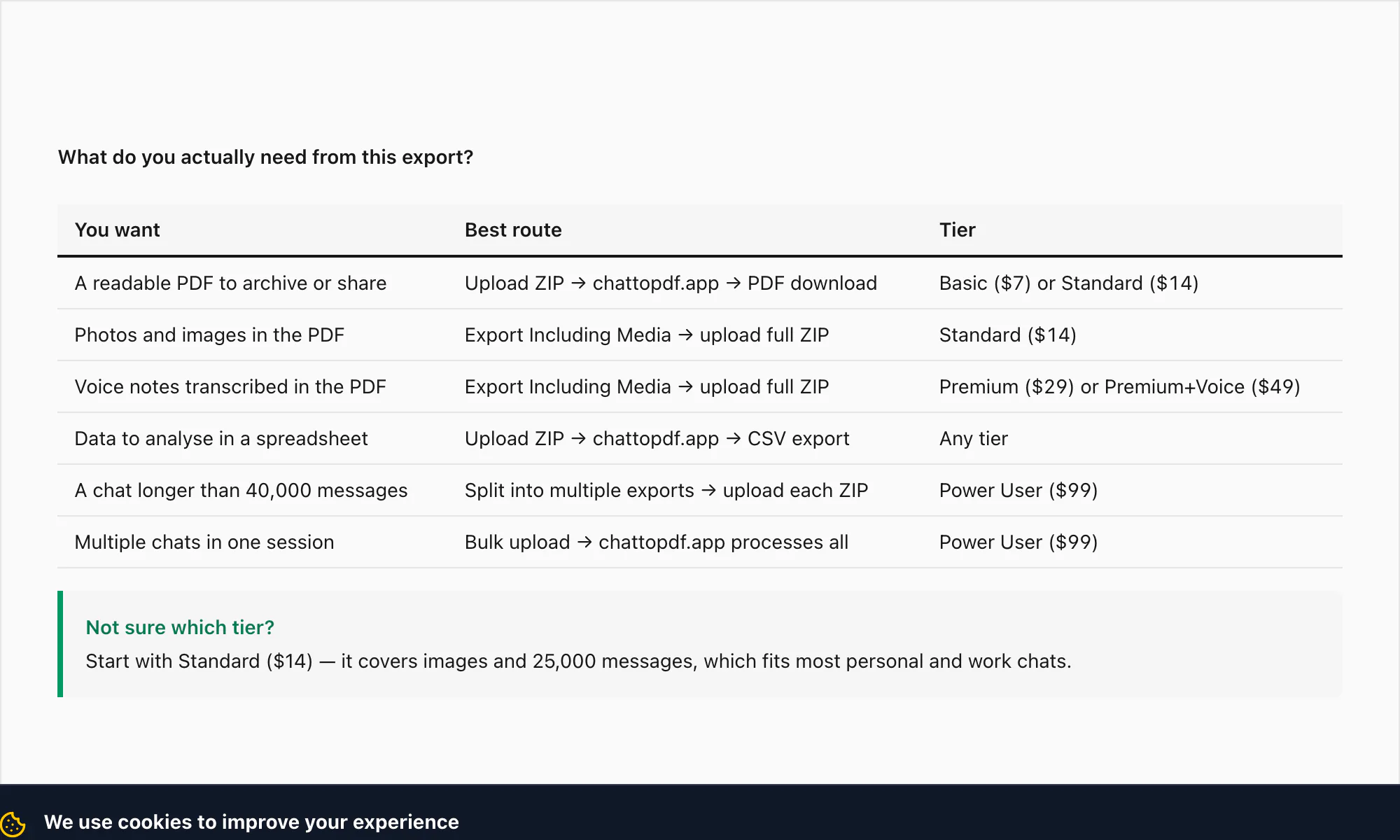1400x840 pixels.
Task: Select 'A chat longer than 40,000 messages' row
Action: pyautogui.click(x=700, y=490)
